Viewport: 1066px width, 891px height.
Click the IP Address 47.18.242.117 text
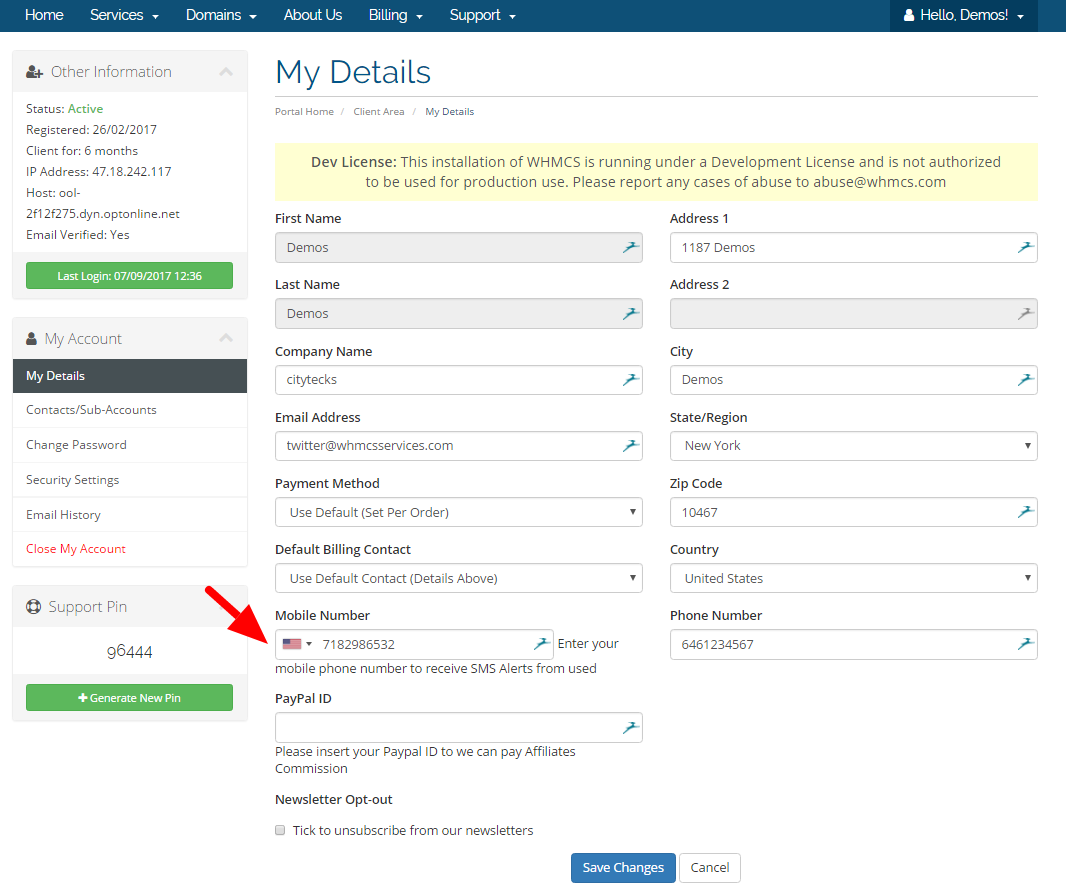99,171
